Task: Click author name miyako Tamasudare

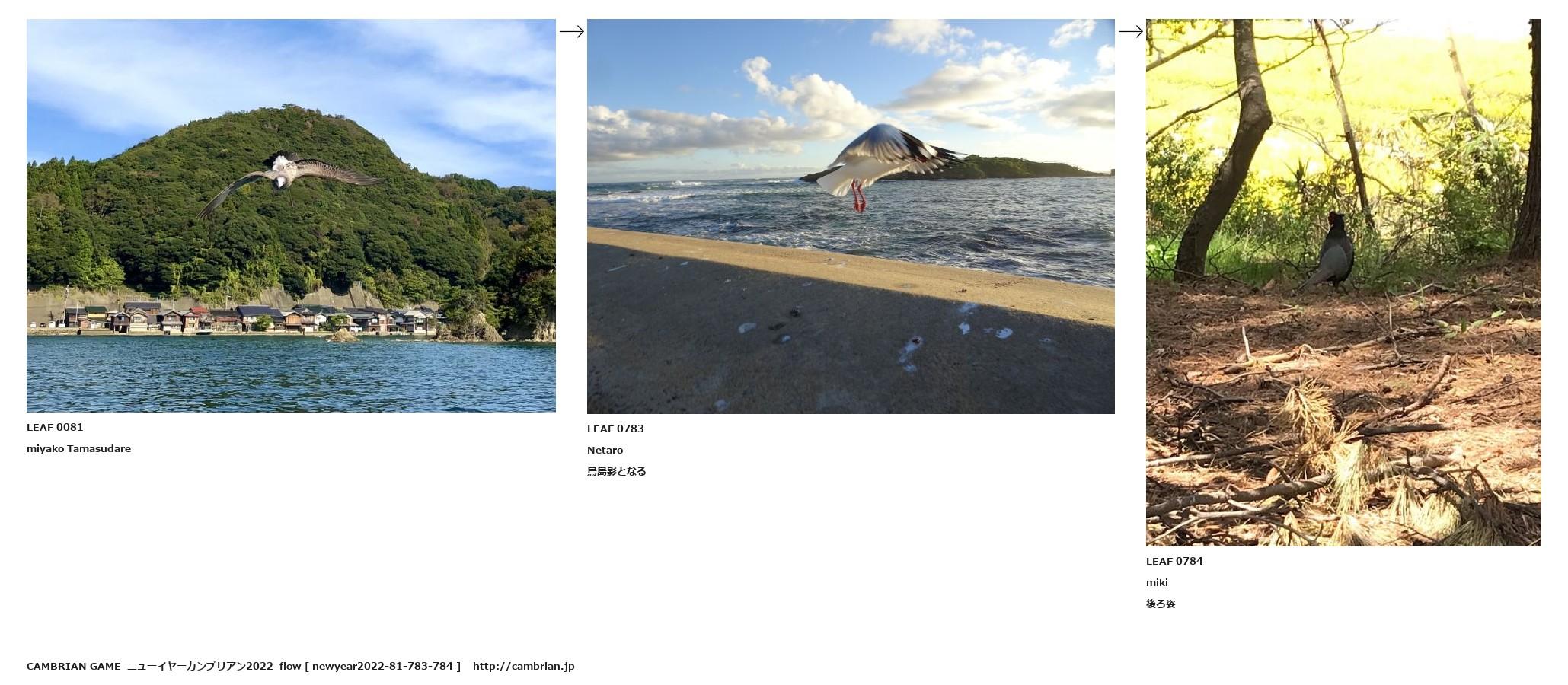Action: coord(78,448)
